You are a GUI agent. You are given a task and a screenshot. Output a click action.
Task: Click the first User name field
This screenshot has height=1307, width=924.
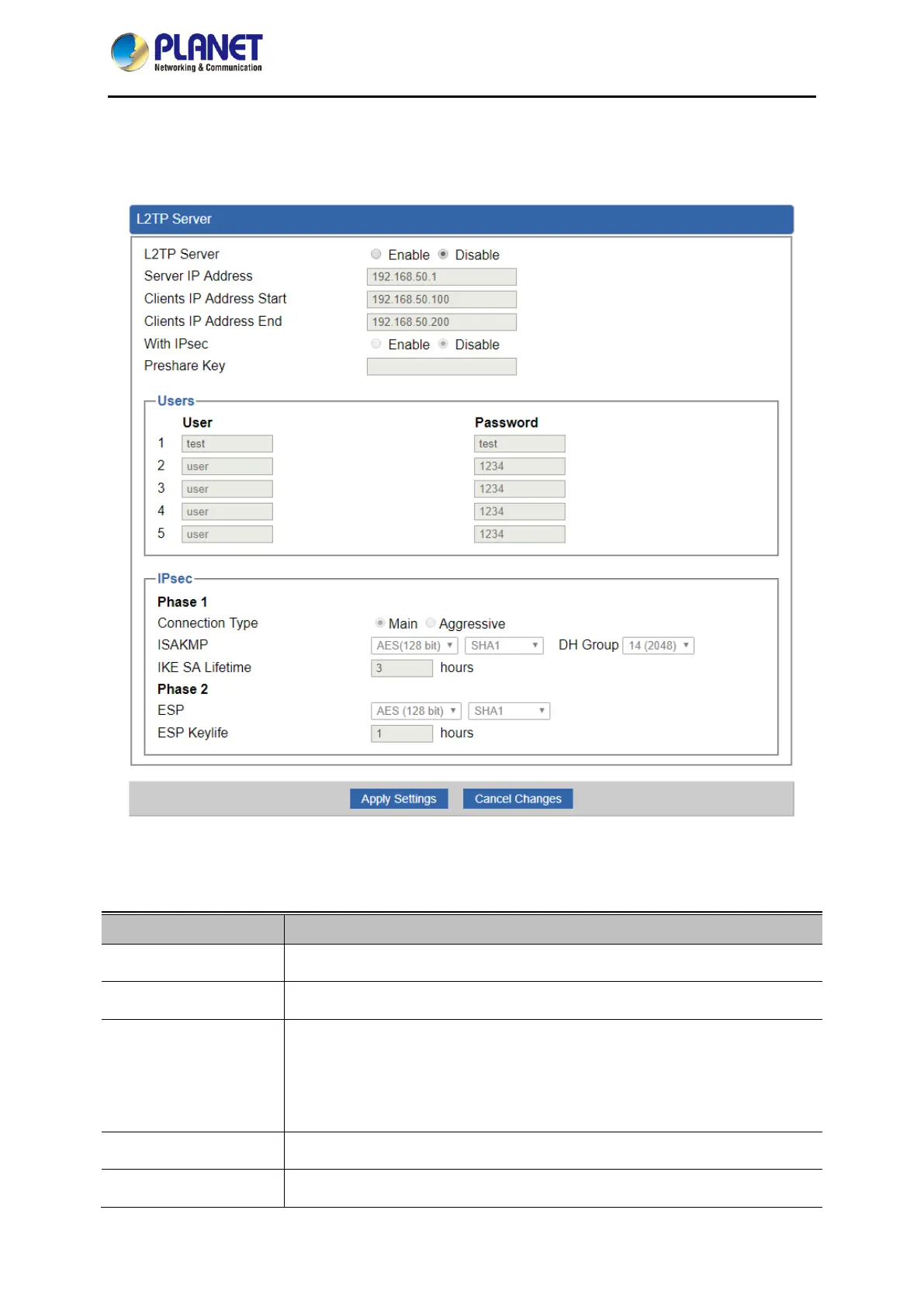(227, 444)
